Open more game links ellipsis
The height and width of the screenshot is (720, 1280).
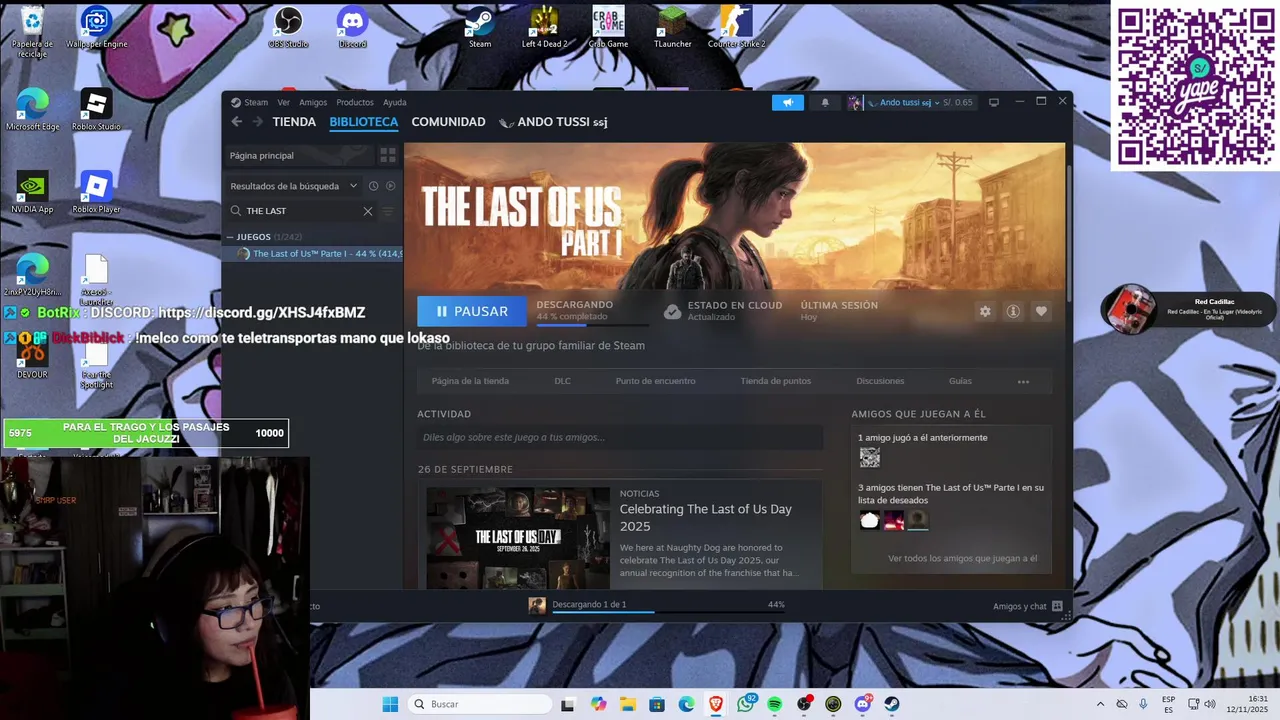[x=1023, y=381]
